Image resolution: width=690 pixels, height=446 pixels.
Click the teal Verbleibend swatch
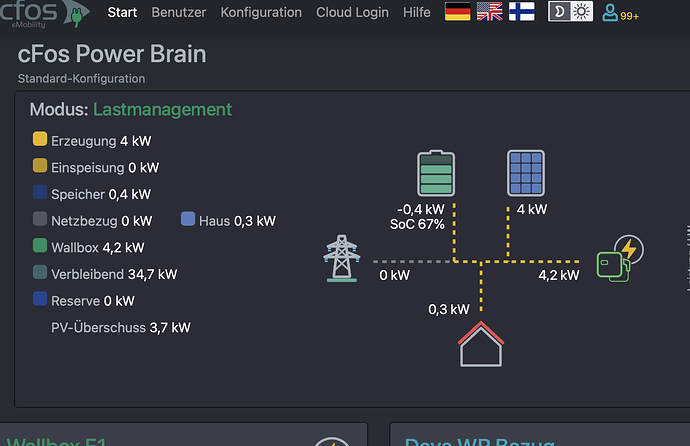40,272
